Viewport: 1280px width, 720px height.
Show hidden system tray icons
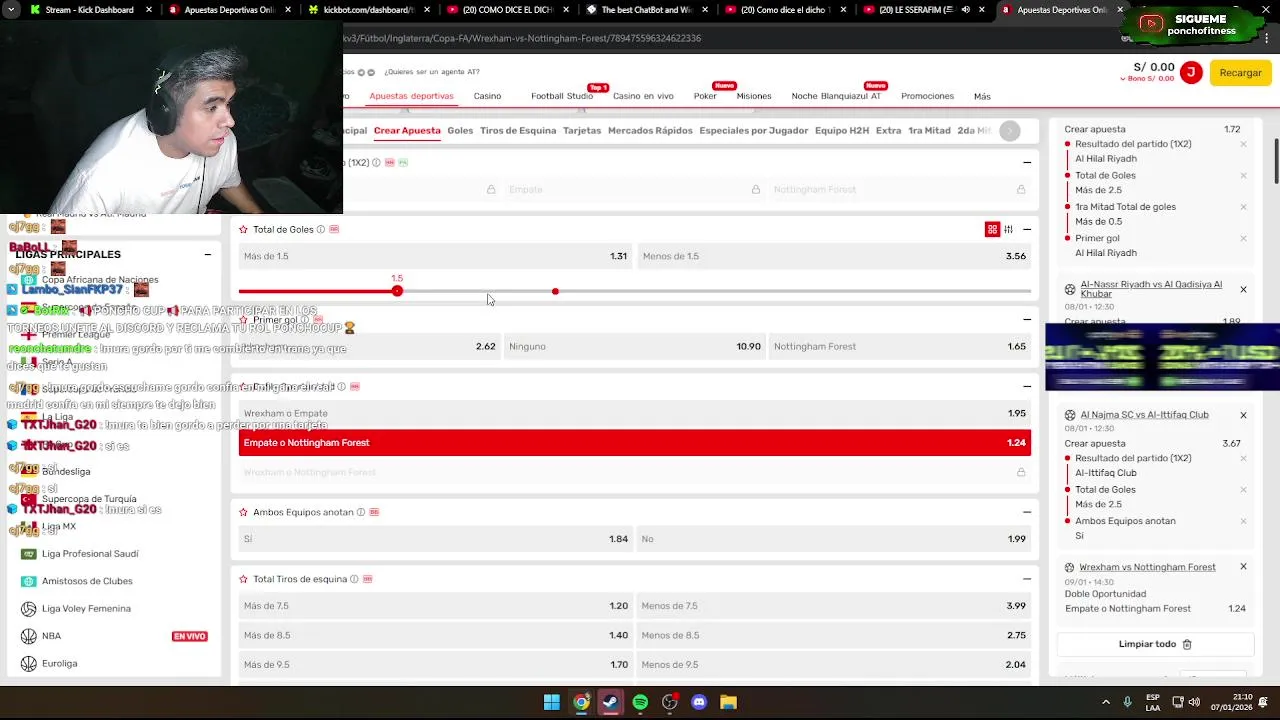(1106, 702)
